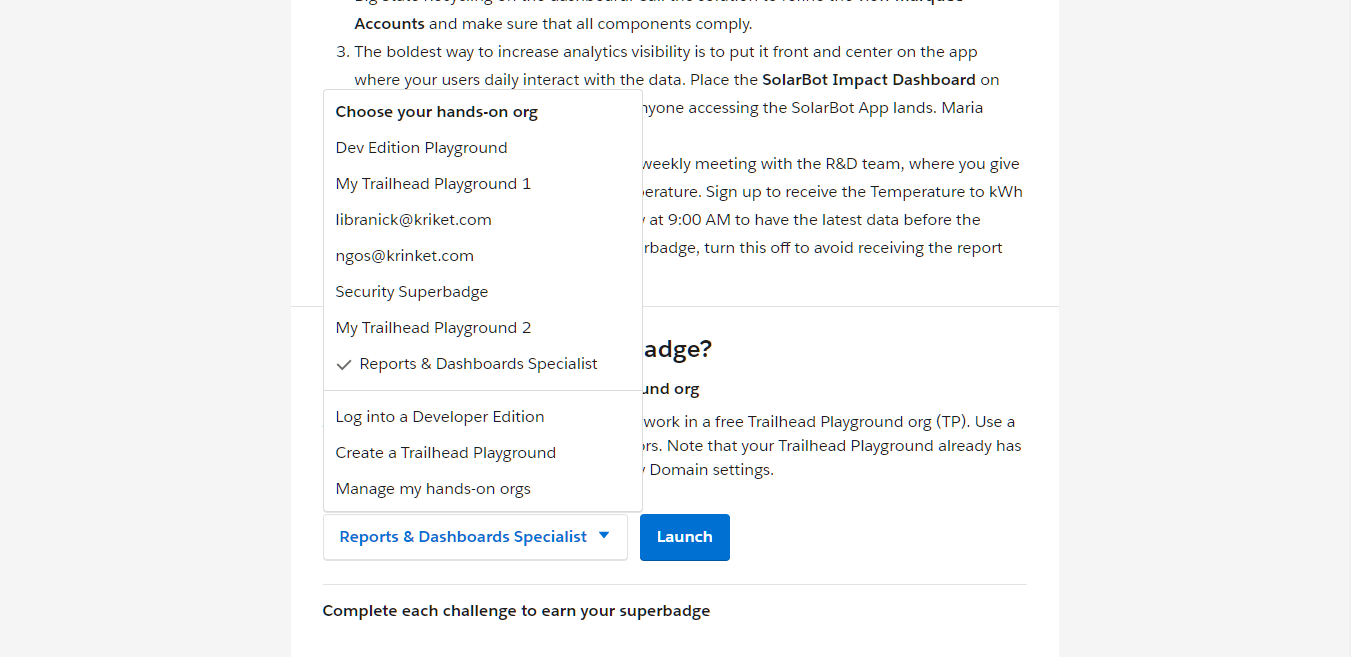Viewport: 1351px width, 657px height.
Task: Click 'Complete each challenge' heading text
Action: click(x=516, y=611)
